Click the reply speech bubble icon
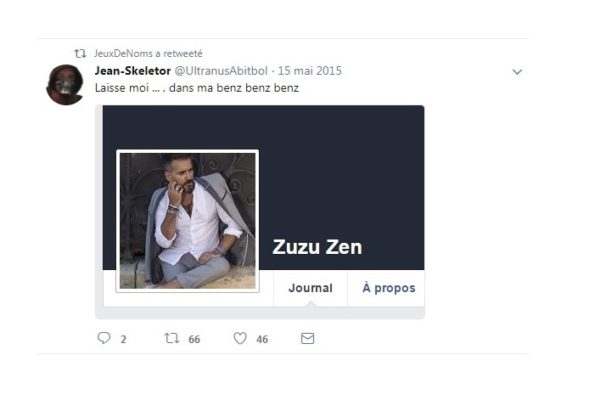 click(x=104, y=338)
